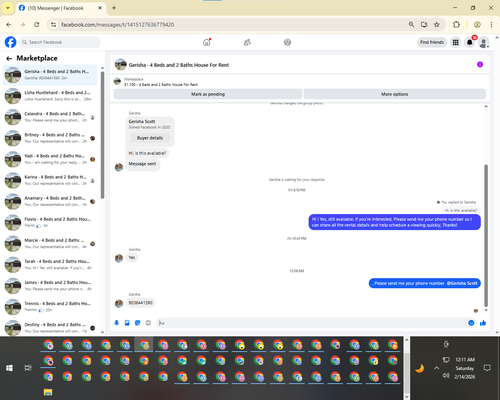Viewport: 500px width, 400px height.
Task: Click the back arrow beside Marketplace
Action: (9, 59)
